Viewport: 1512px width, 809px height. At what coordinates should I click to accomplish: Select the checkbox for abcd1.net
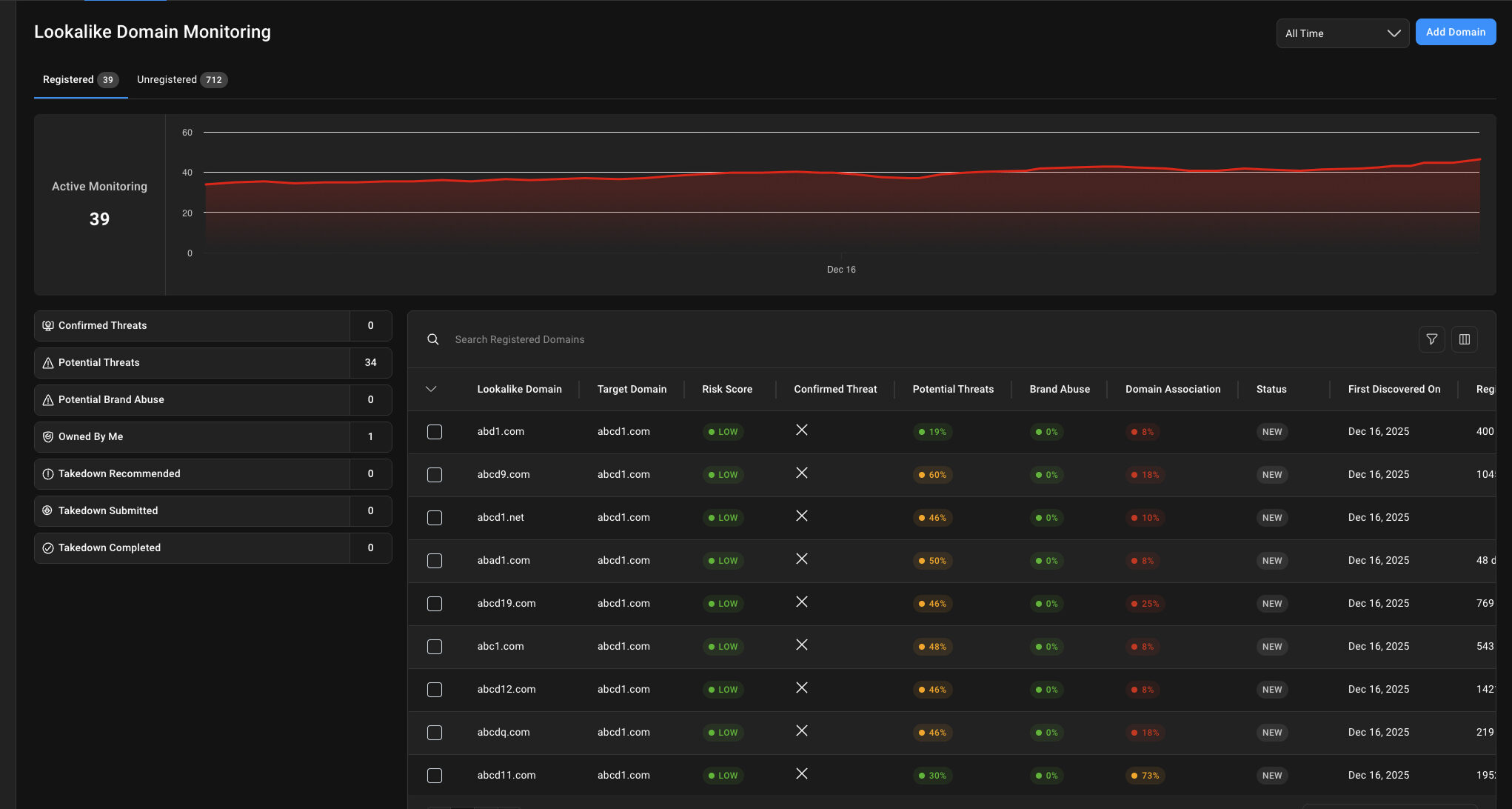[x=435, y=518]
